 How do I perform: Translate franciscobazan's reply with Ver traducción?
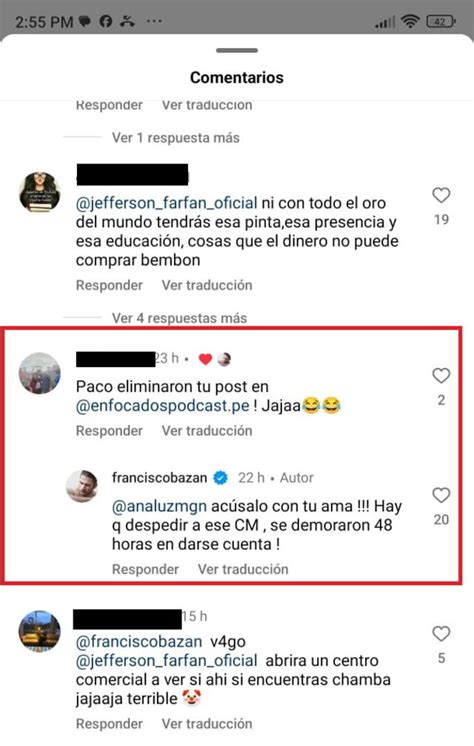tap(243, 569)
